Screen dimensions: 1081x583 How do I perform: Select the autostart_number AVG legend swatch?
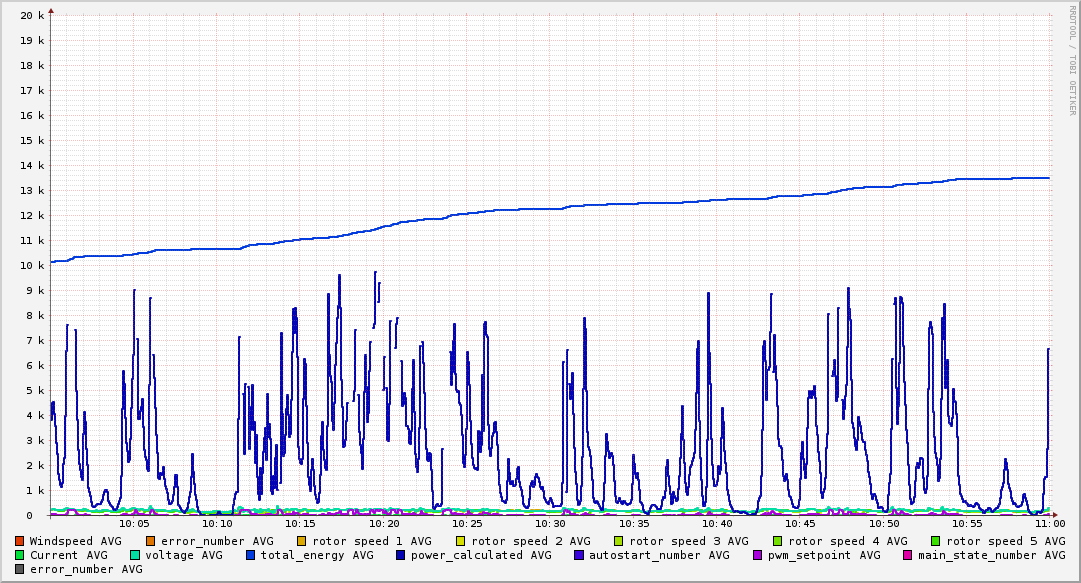(579, 555)
